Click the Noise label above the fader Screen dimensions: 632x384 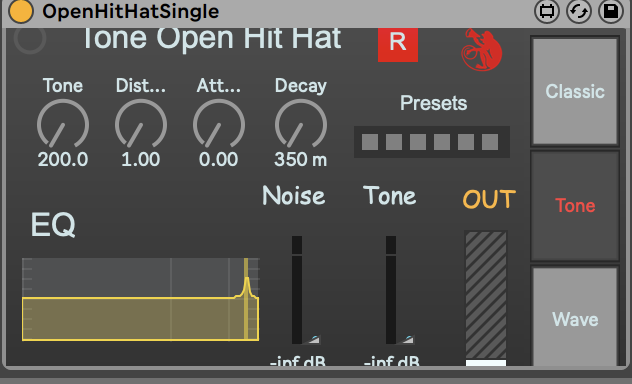293,196
